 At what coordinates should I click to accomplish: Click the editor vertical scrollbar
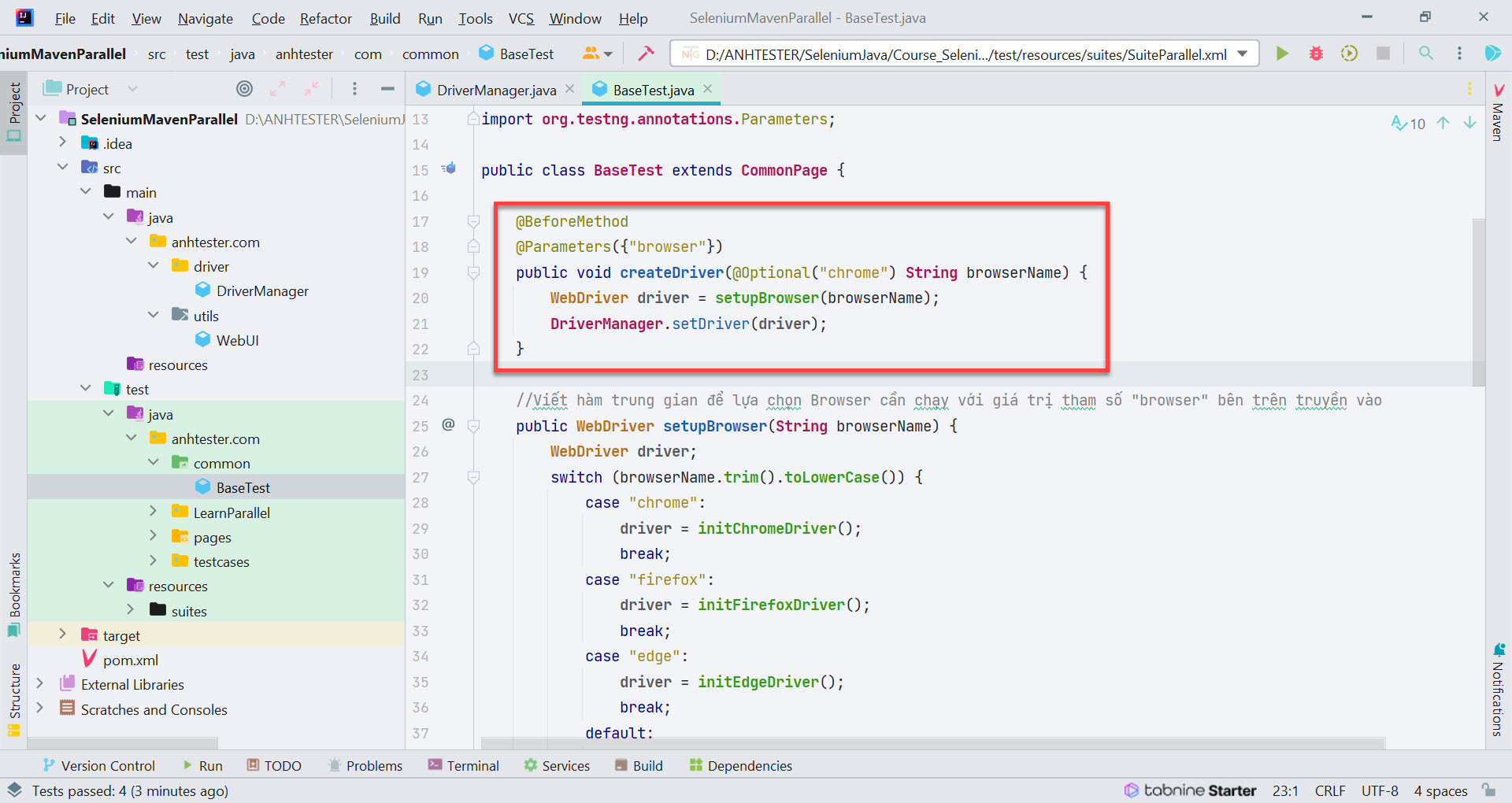1478,302
